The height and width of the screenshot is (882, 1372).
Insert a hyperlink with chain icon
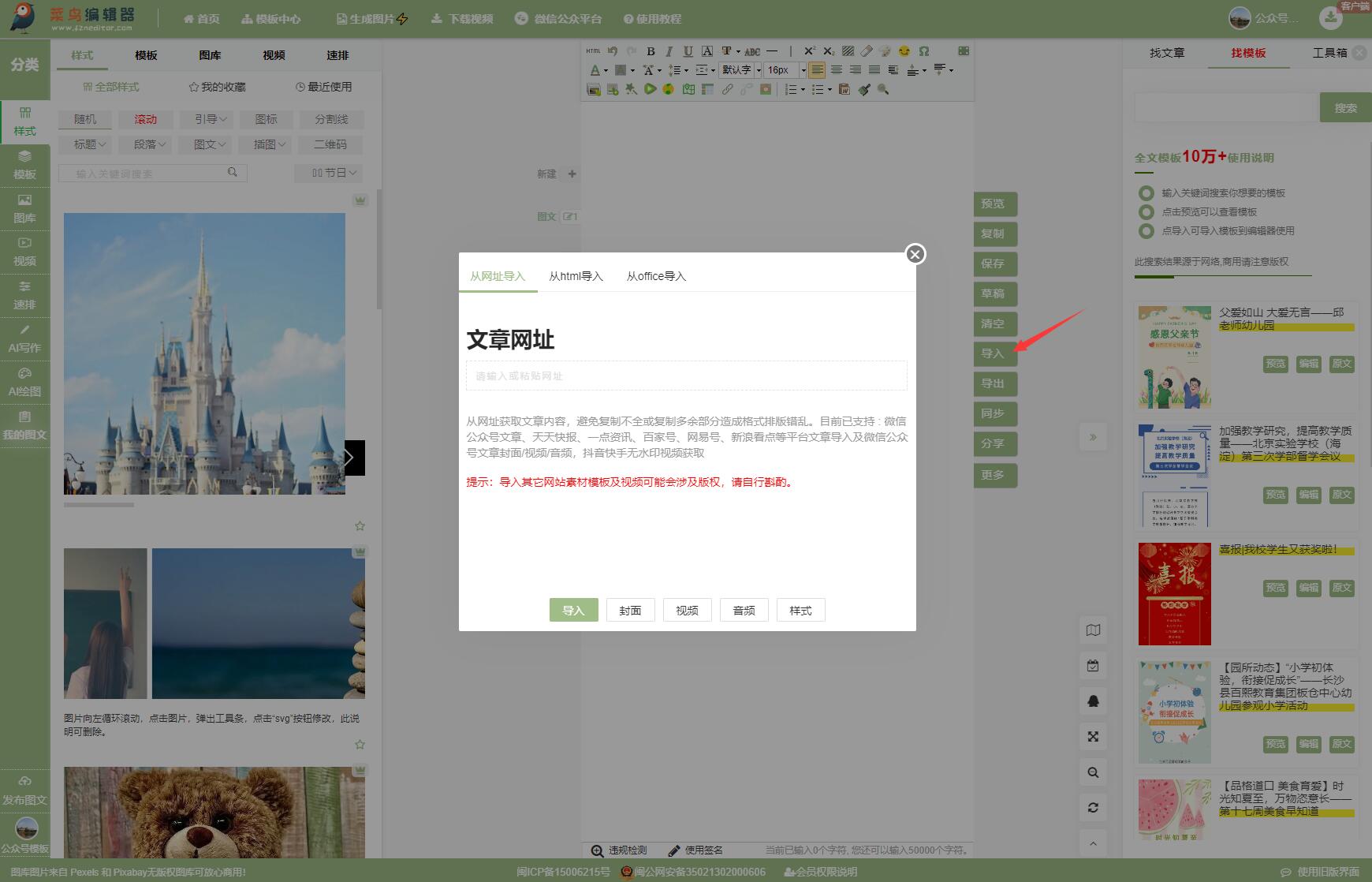tap(727, 89)
